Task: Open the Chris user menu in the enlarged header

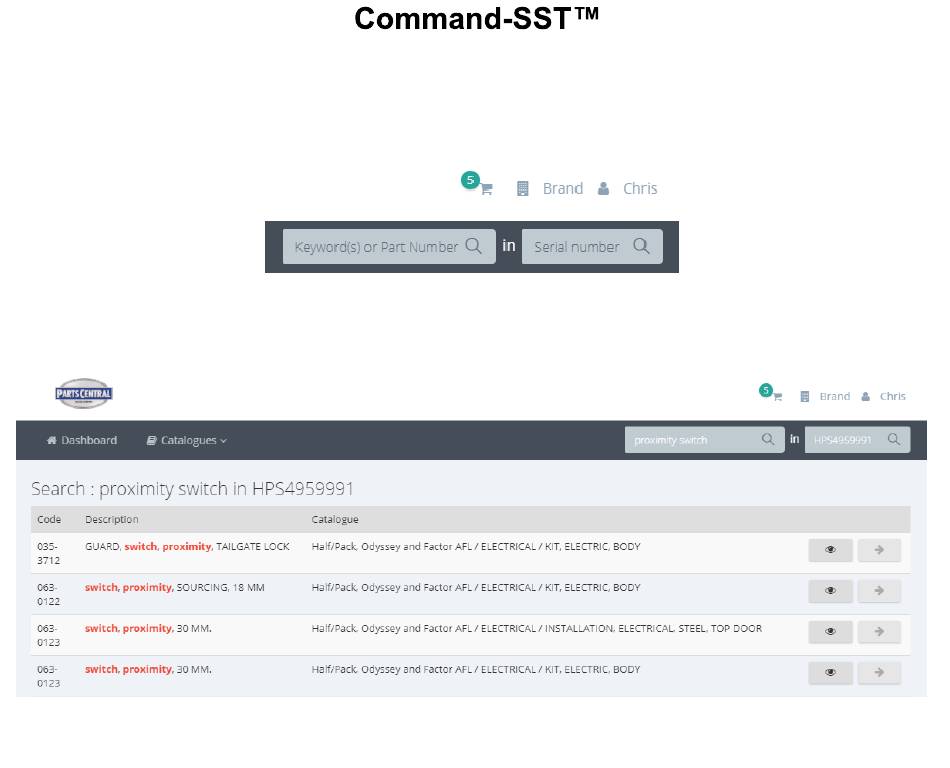Action: point(640,188)
